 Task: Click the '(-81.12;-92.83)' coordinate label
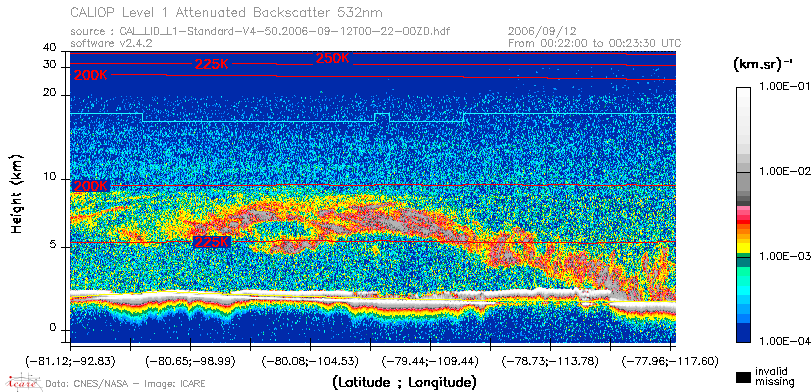(70, 360)
